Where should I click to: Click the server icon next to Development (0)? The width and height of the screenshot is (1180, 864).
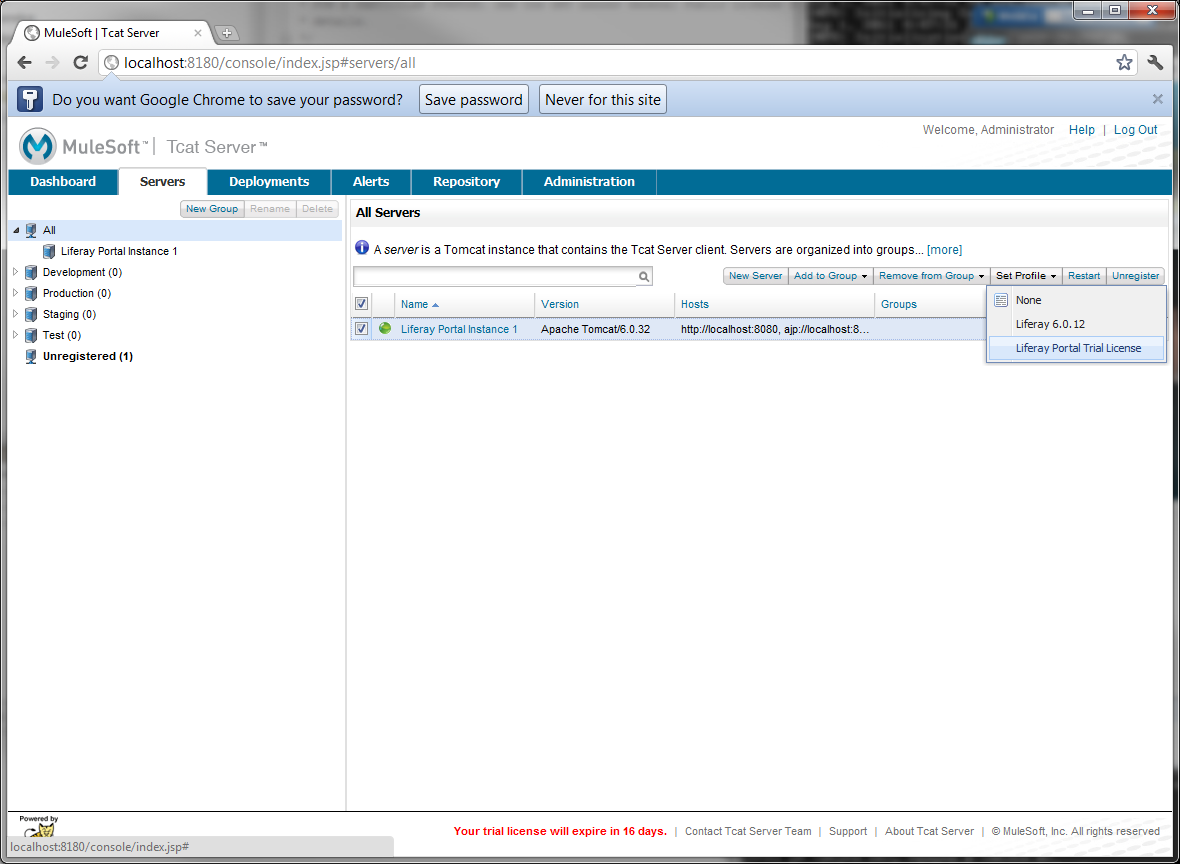(31, 272)
